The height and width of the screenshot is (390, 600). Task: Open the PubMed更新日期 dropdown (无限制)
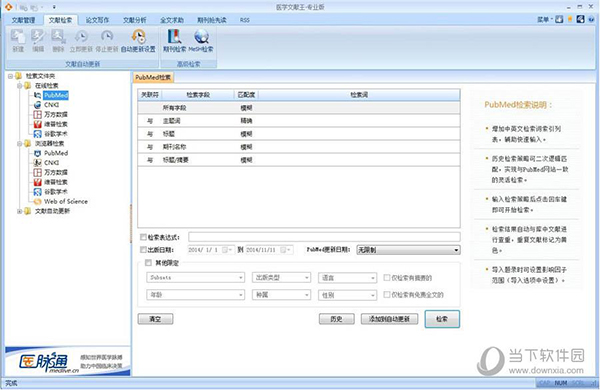(x=408, y=250)
